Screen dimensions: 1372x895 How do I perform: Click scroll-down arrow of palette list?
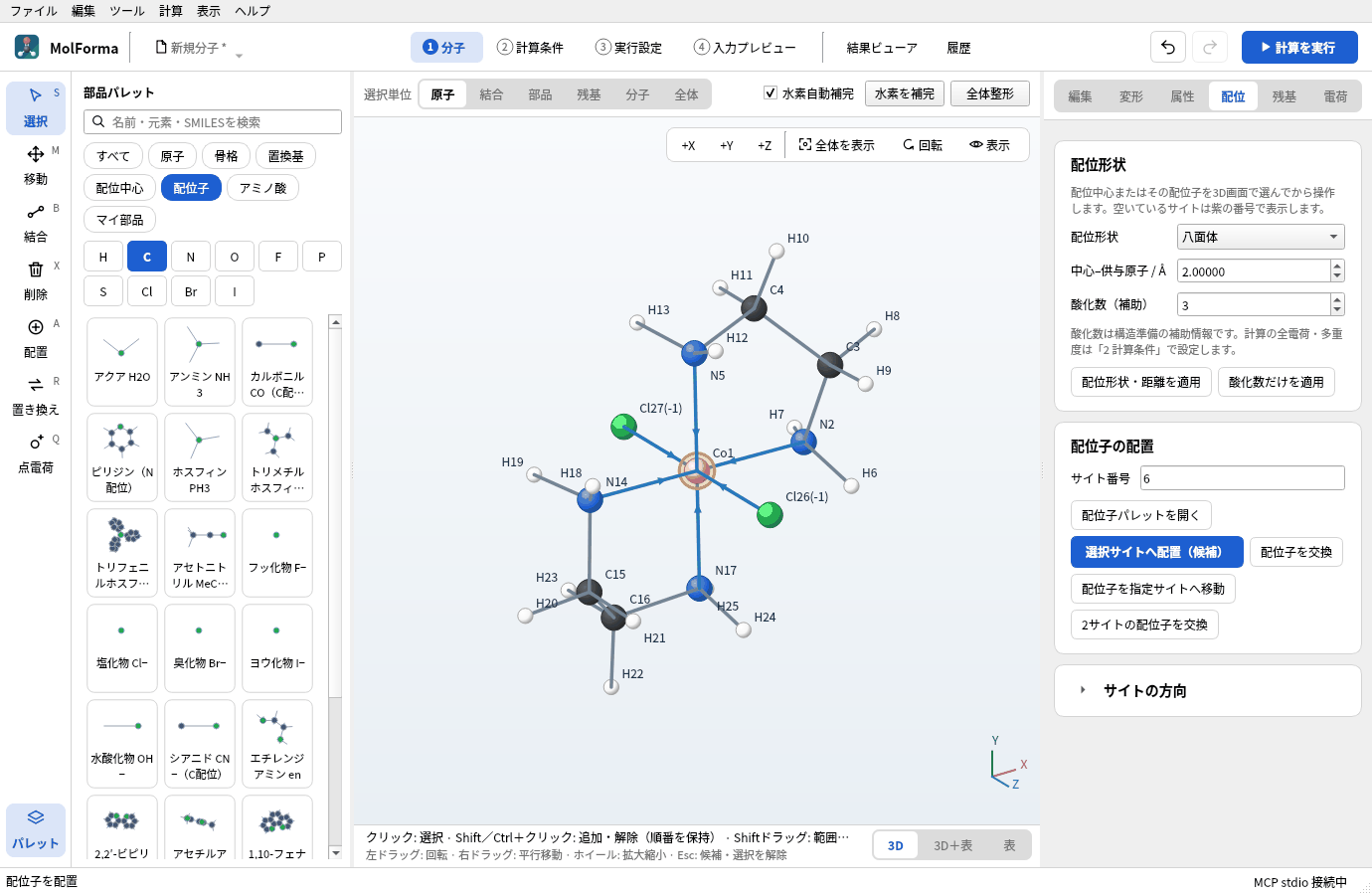(x=335, y=852)
